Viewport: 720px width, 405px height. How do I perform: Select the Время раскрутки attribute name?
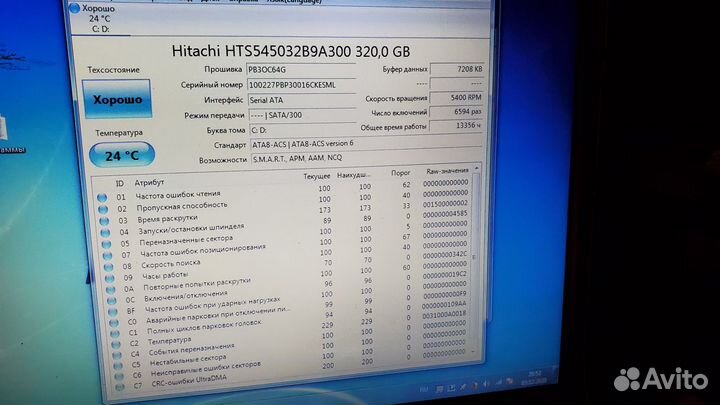[x=168, y=219]
